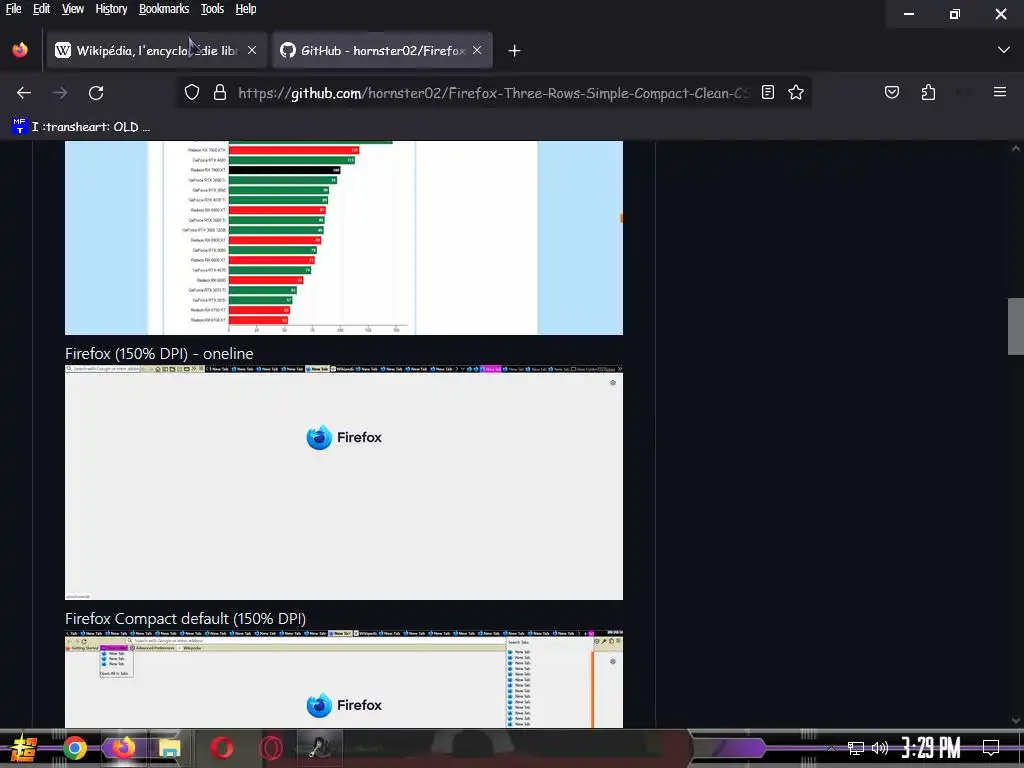
Task: Close the Wikipédia tab
Action: tap(252, 50)
